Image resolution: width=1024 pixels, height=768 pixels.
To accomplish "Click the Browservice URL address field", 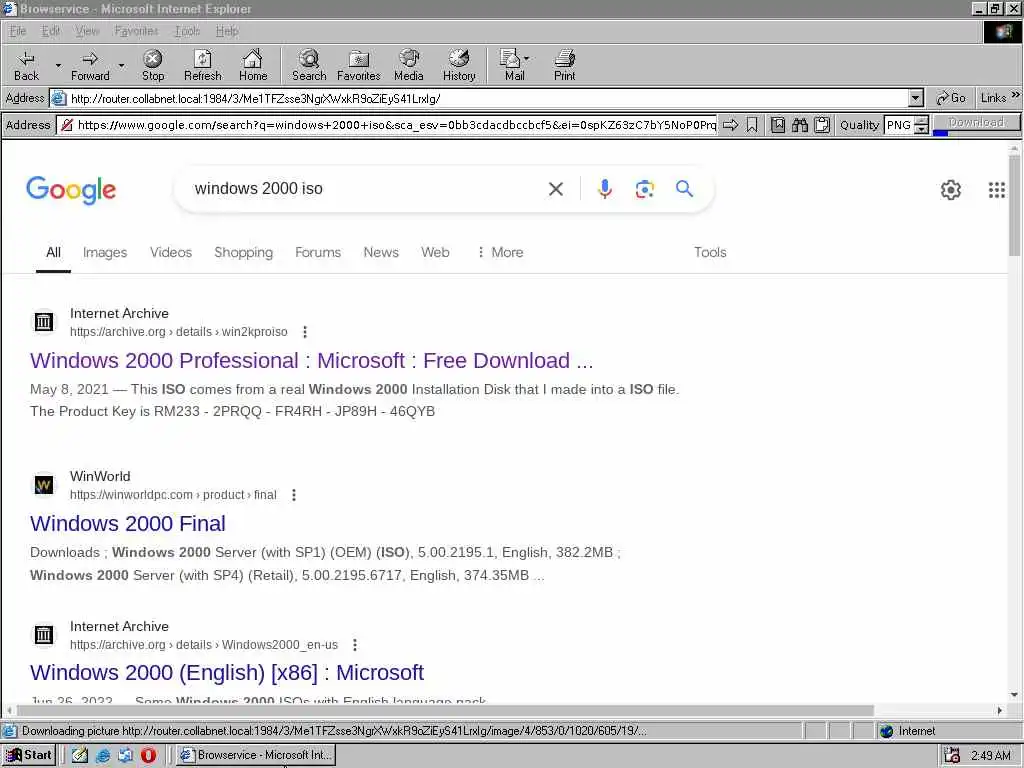I will click(x=396, y=125).
